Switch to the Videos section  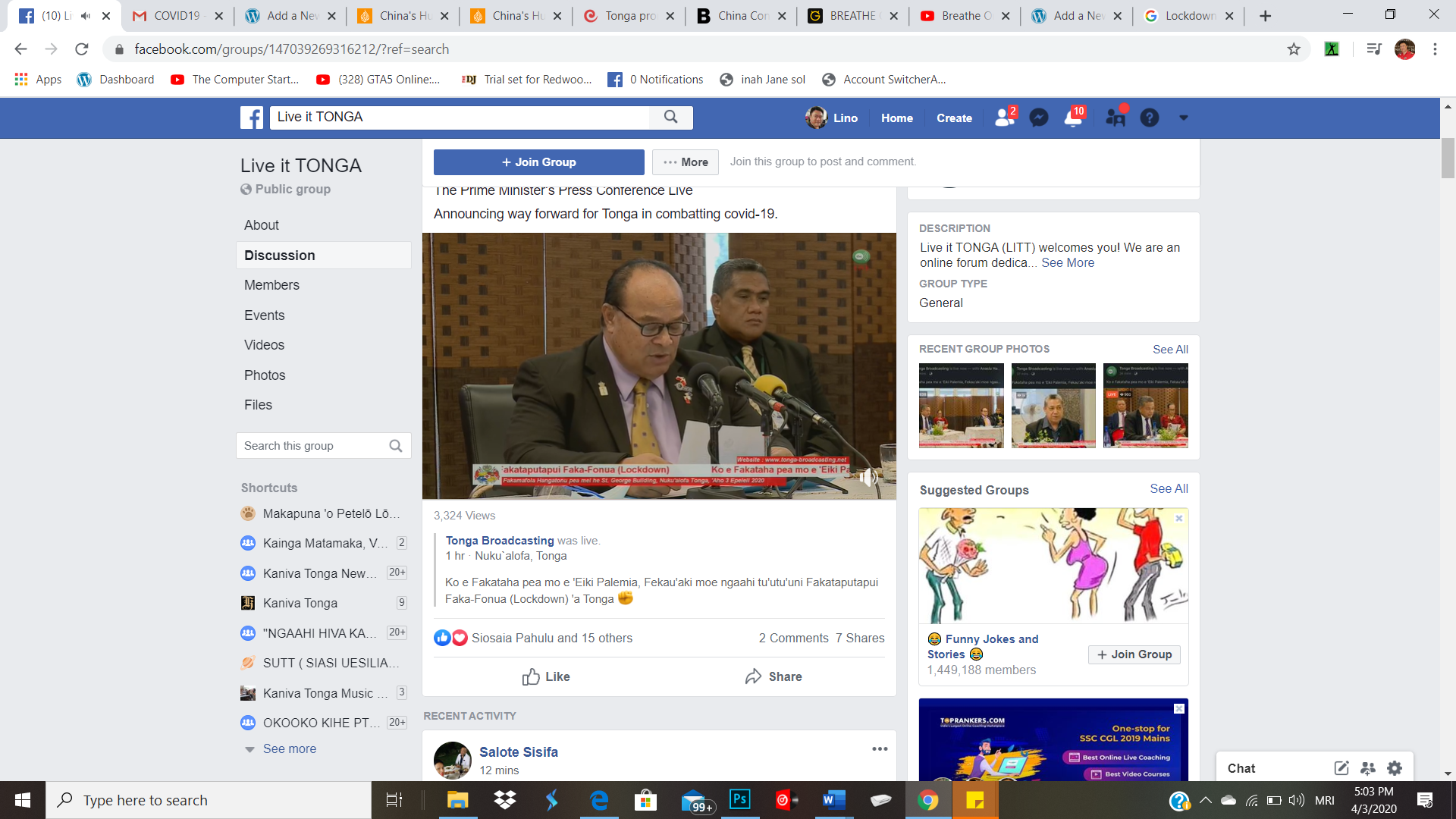(264, 345)
